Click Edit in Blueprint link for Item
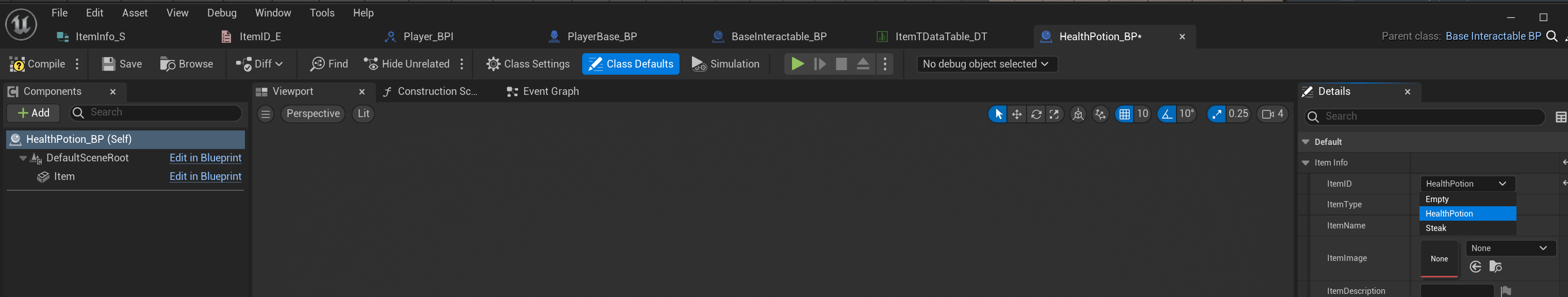Viewport: 1568px width, 297px height. pos(205,176)
